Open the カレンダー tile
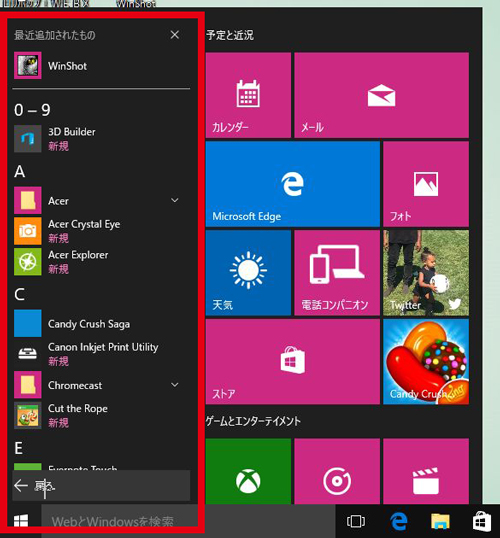The height and width of the screenshot is (538, 500). click(248, 95)
